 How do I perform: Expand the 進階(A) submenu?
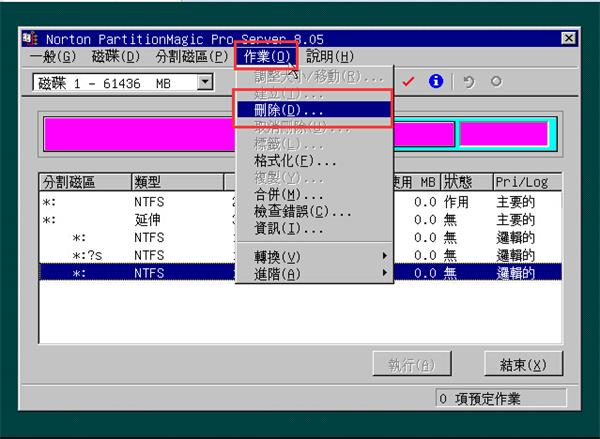(314, 273)
